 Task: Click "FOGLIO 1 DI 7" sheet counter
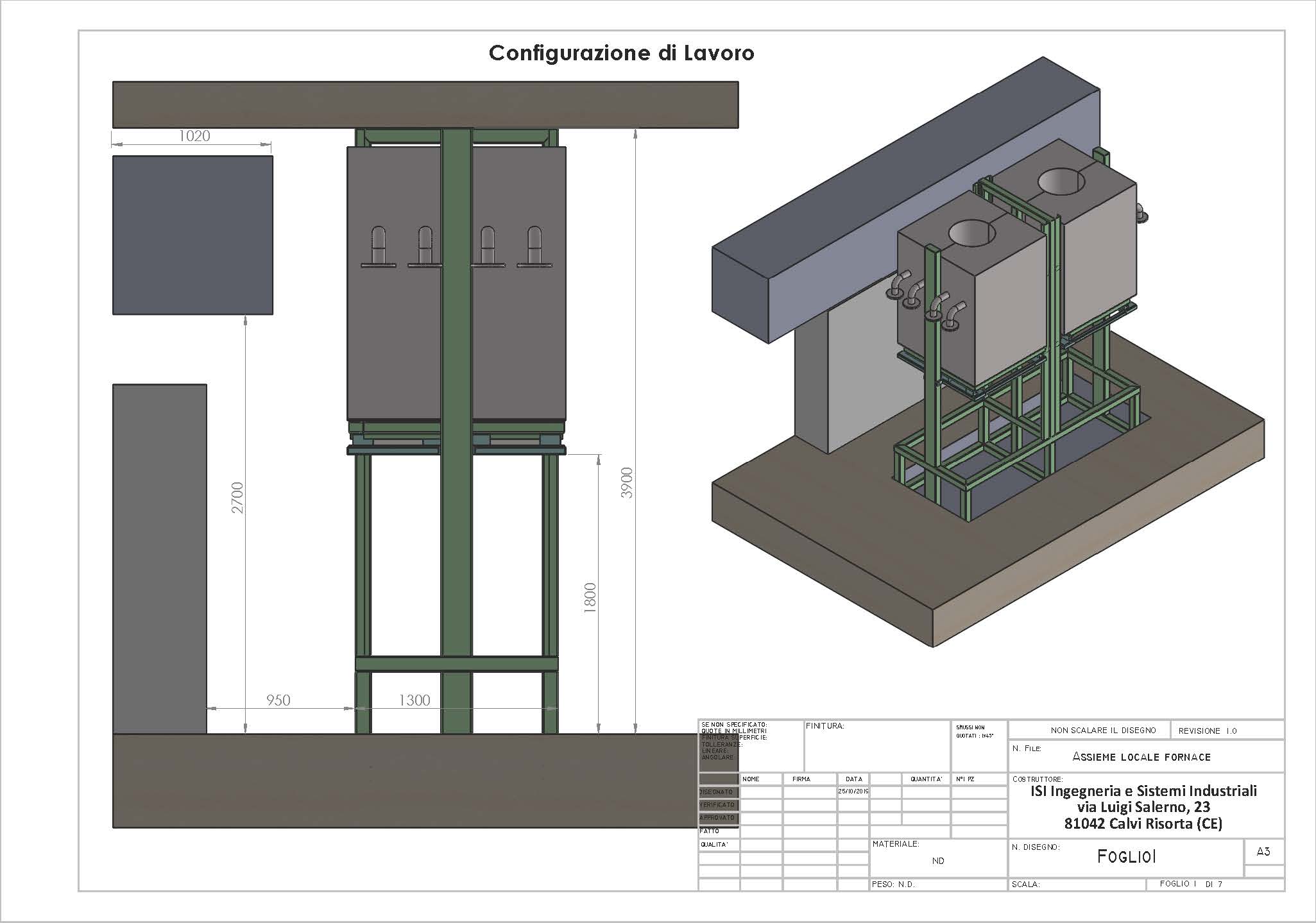(1191, 884)
